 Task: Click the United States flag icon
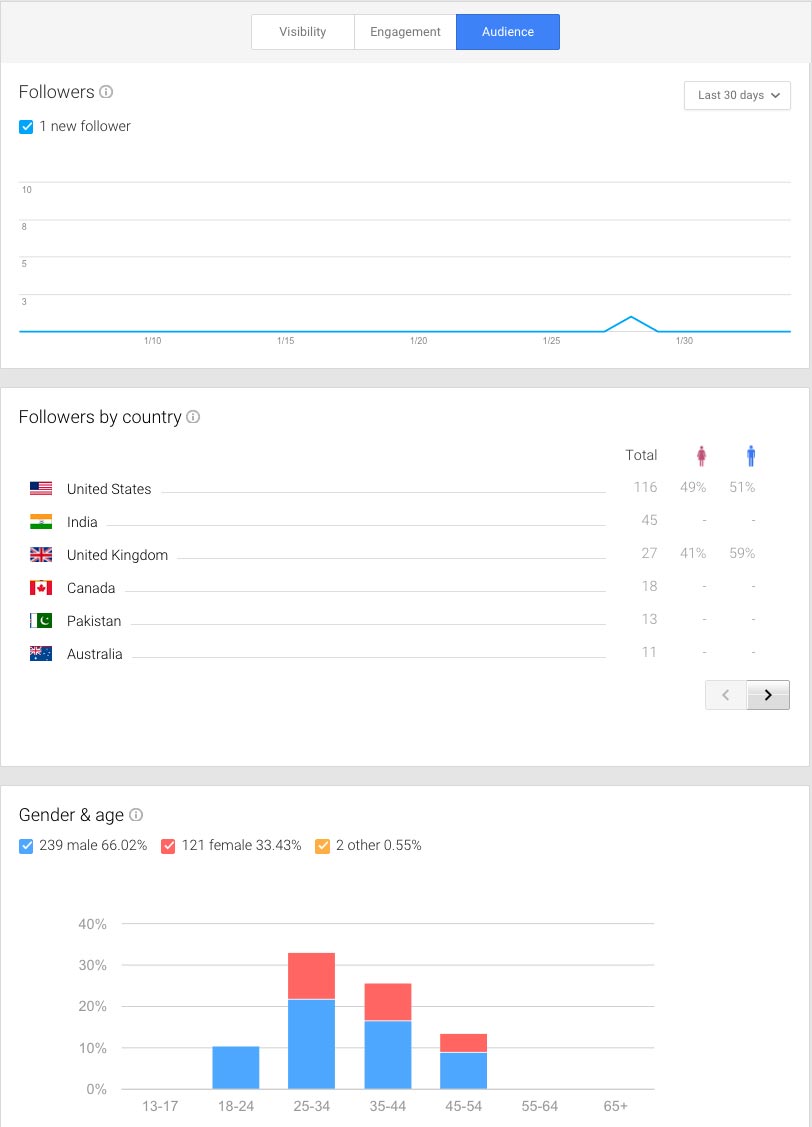coord(40,488)
